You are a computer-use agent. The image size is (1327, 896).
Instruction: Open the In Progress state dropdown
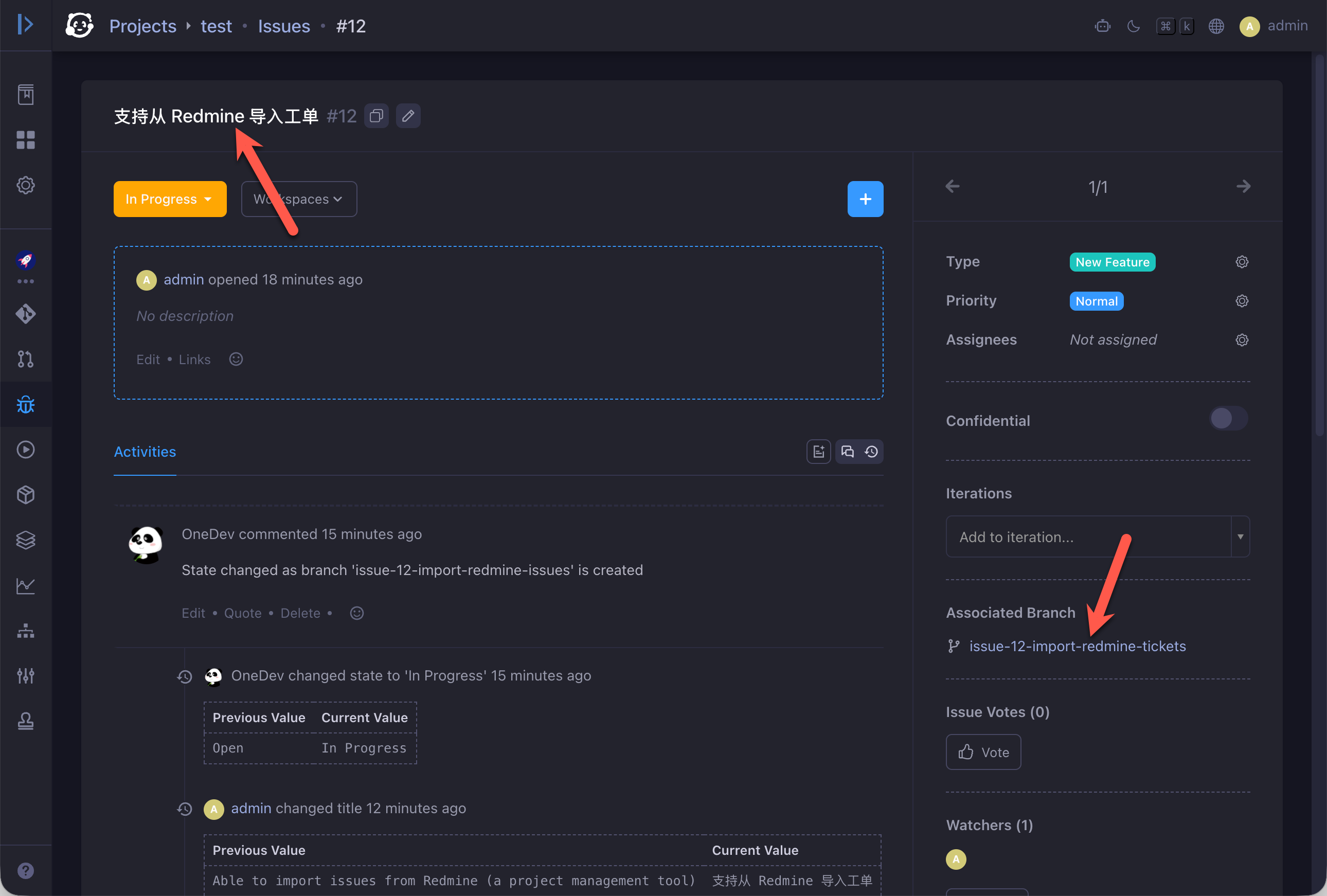(x=170, y=199)
